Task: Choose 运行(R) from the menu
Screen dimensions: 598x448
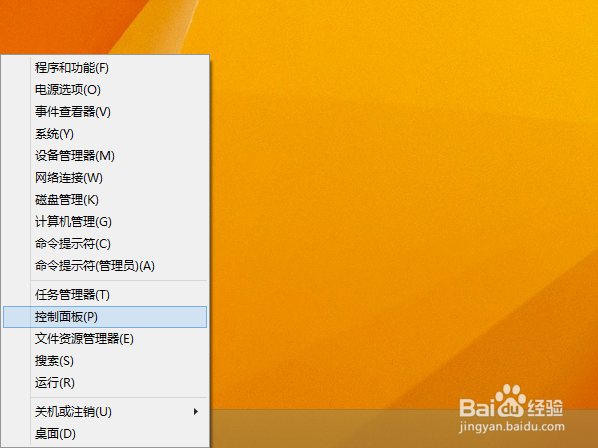Action: (x=105, y=382)
